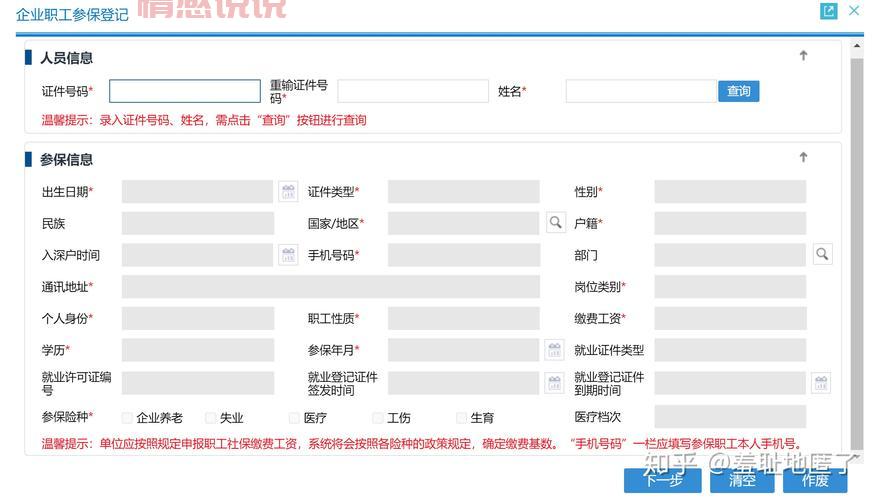Image resolution: width=881 pixels, height=500 pixels.
Task: Close the 企业职工参保登记 dialog
Action: coord(854,10)
